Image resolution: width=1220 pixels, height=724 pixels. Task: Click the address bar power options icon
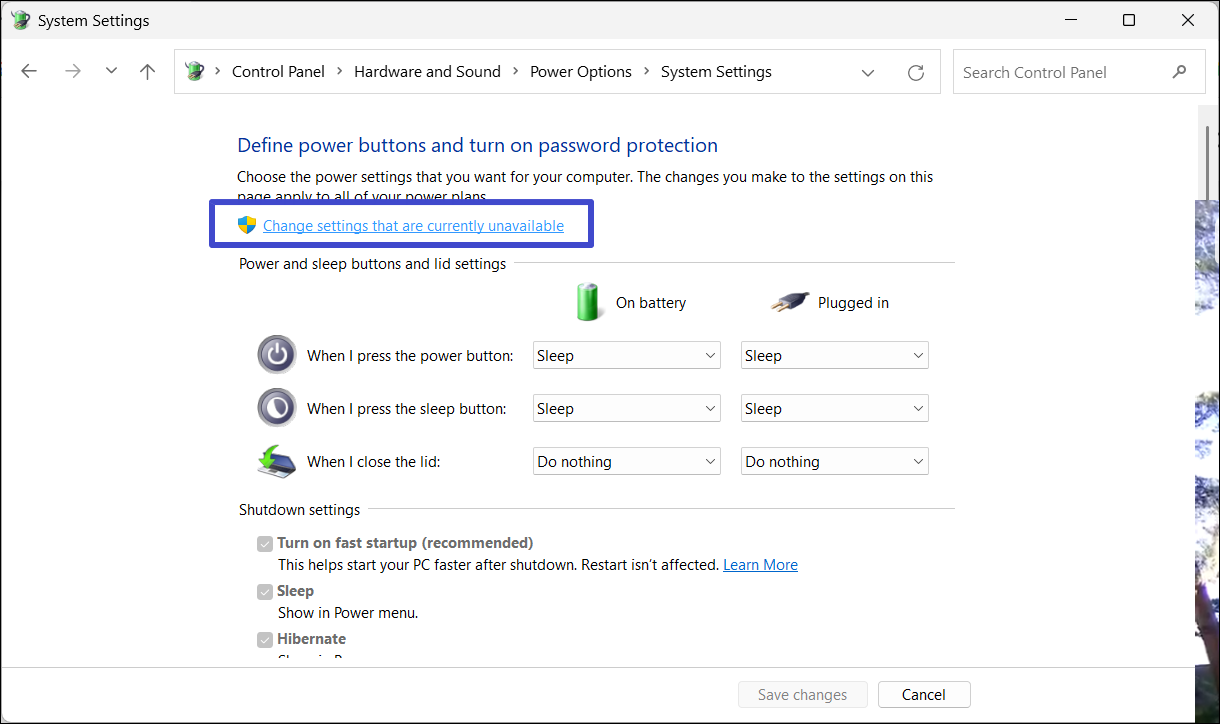pos(195,72)
